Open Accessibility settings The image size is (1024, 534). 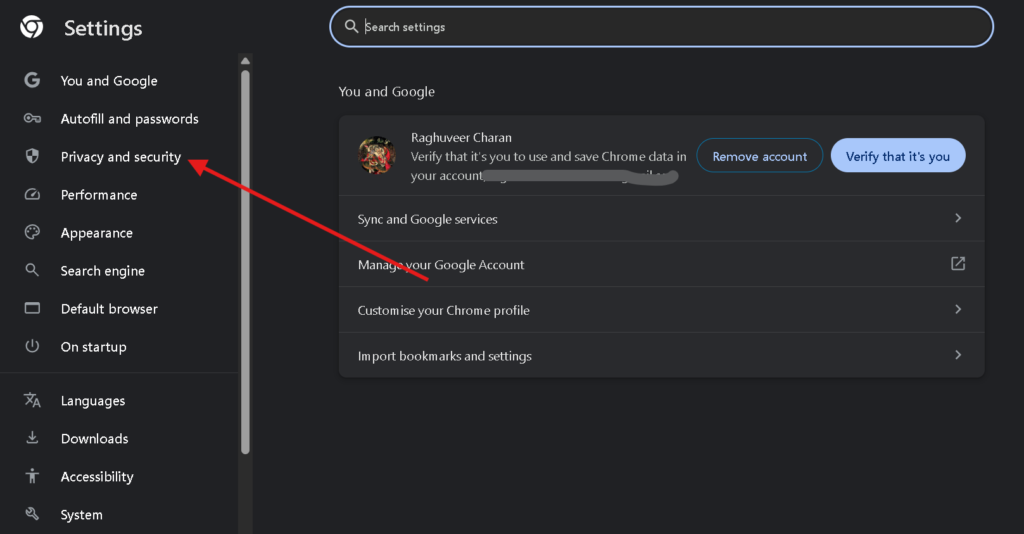97,477
